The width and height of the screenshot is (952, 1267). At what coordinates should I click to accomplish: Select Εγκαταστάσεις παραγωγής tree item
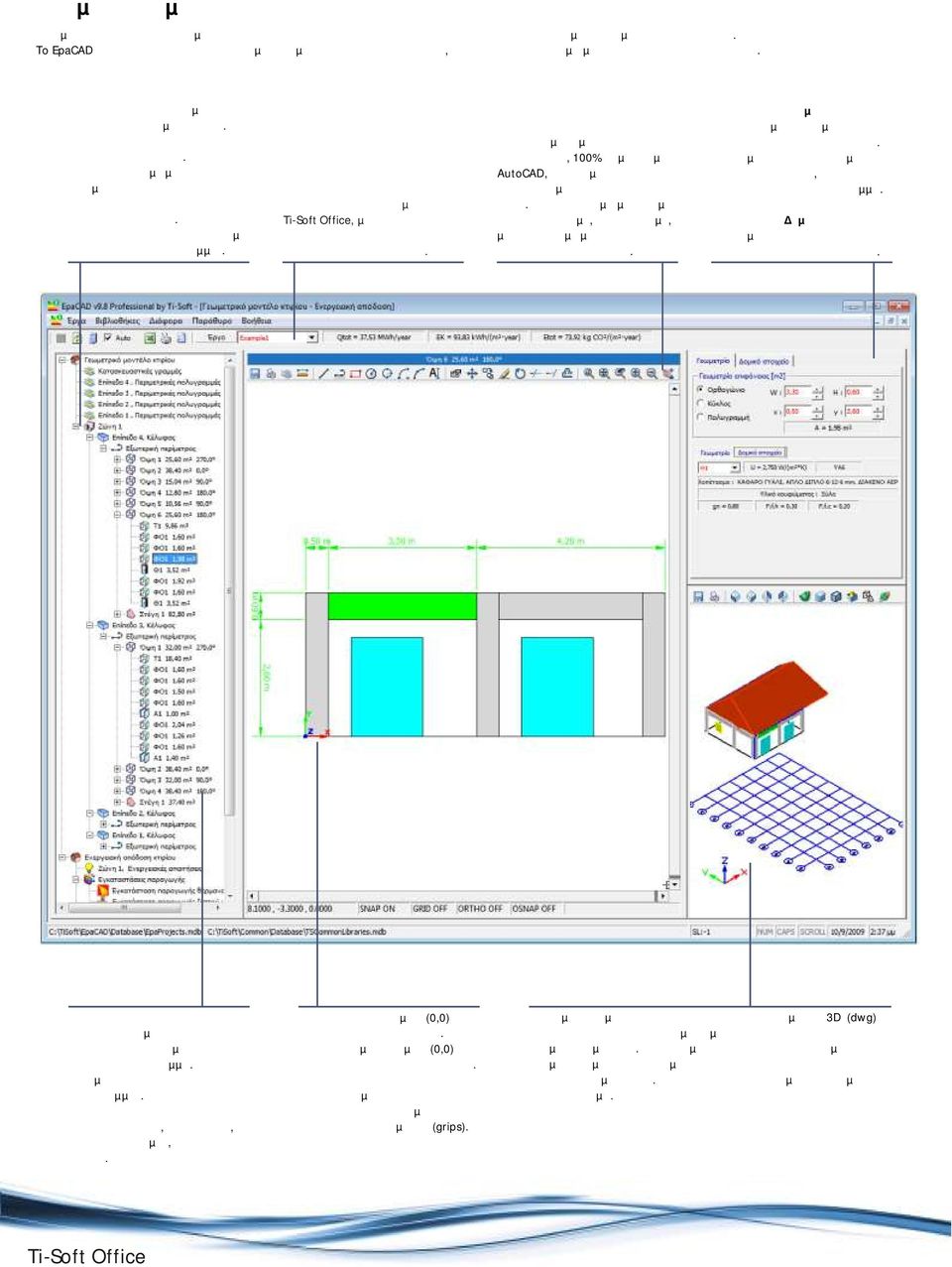(x=141, y=879)
